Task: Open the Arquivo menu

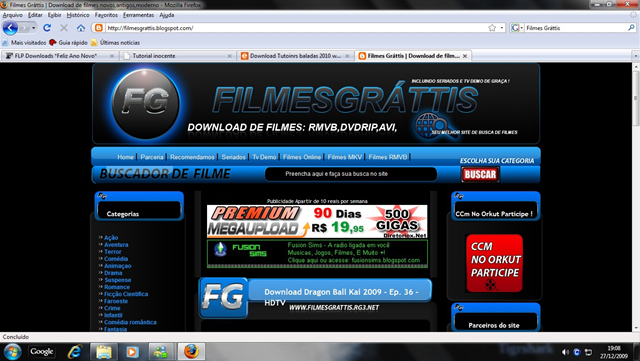Action: tap(13, 15)
